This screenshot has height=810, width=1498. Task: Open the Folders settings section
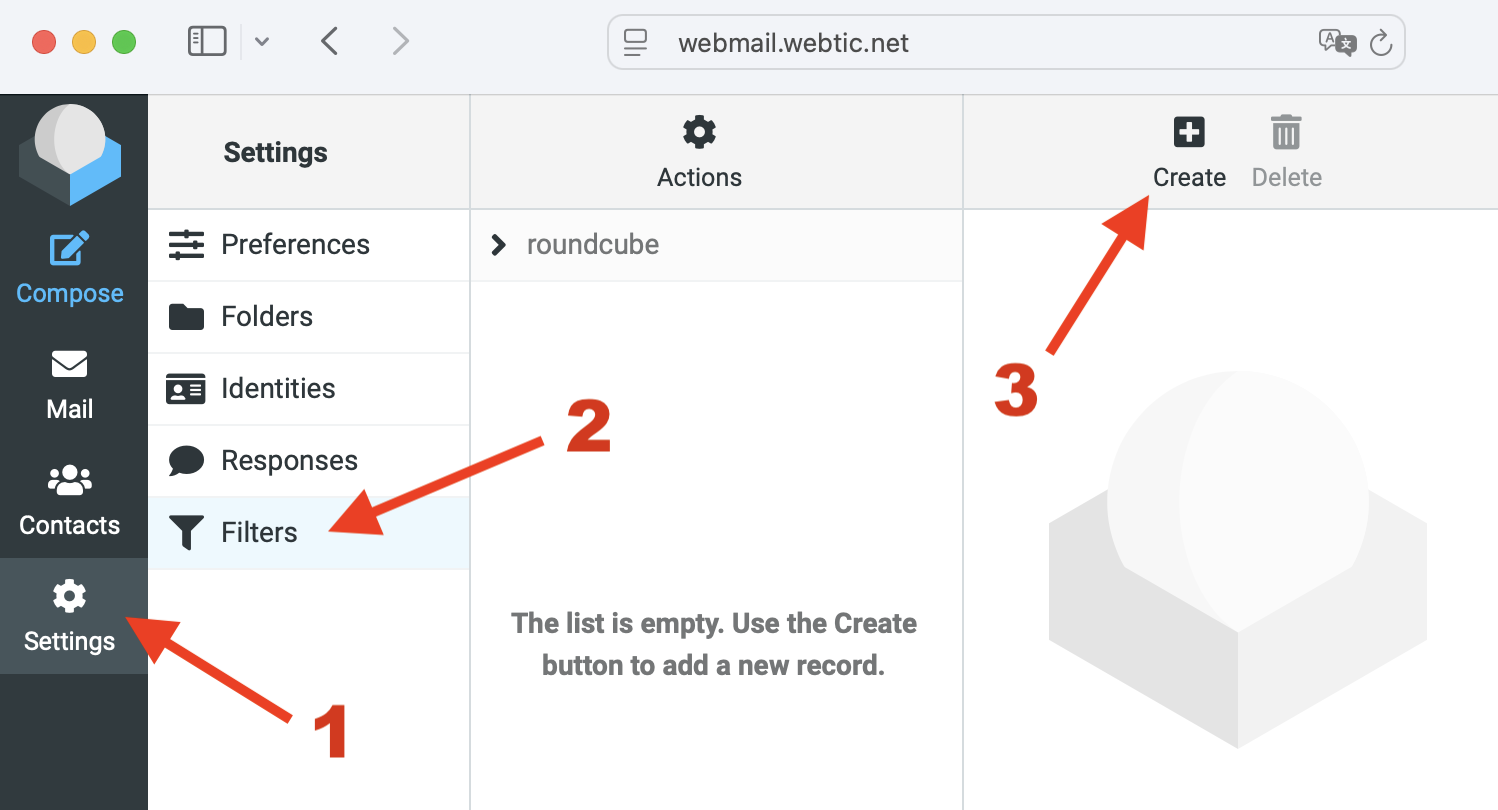[x=309, y=317]
